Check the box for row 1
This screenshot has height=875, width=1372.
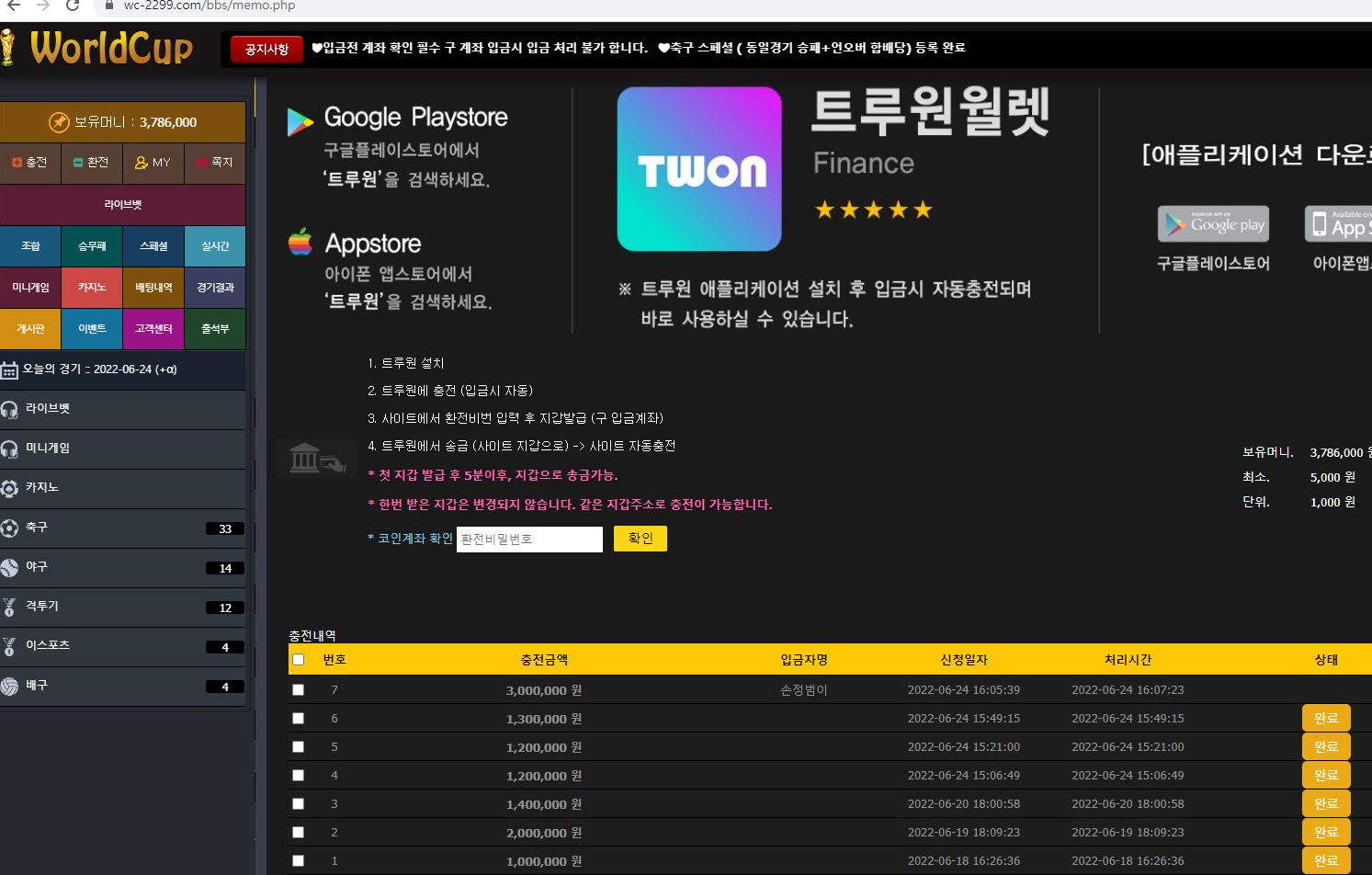[x=298, y=860]
